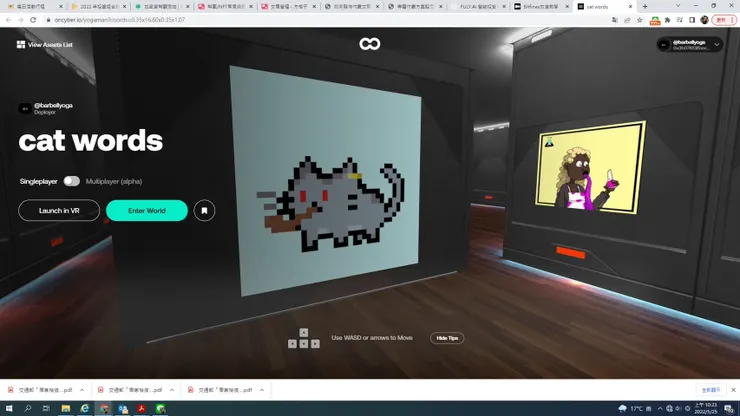Switch to the FULY.AI tab
The height and width of the screenshot is (416, 740).
479,7
